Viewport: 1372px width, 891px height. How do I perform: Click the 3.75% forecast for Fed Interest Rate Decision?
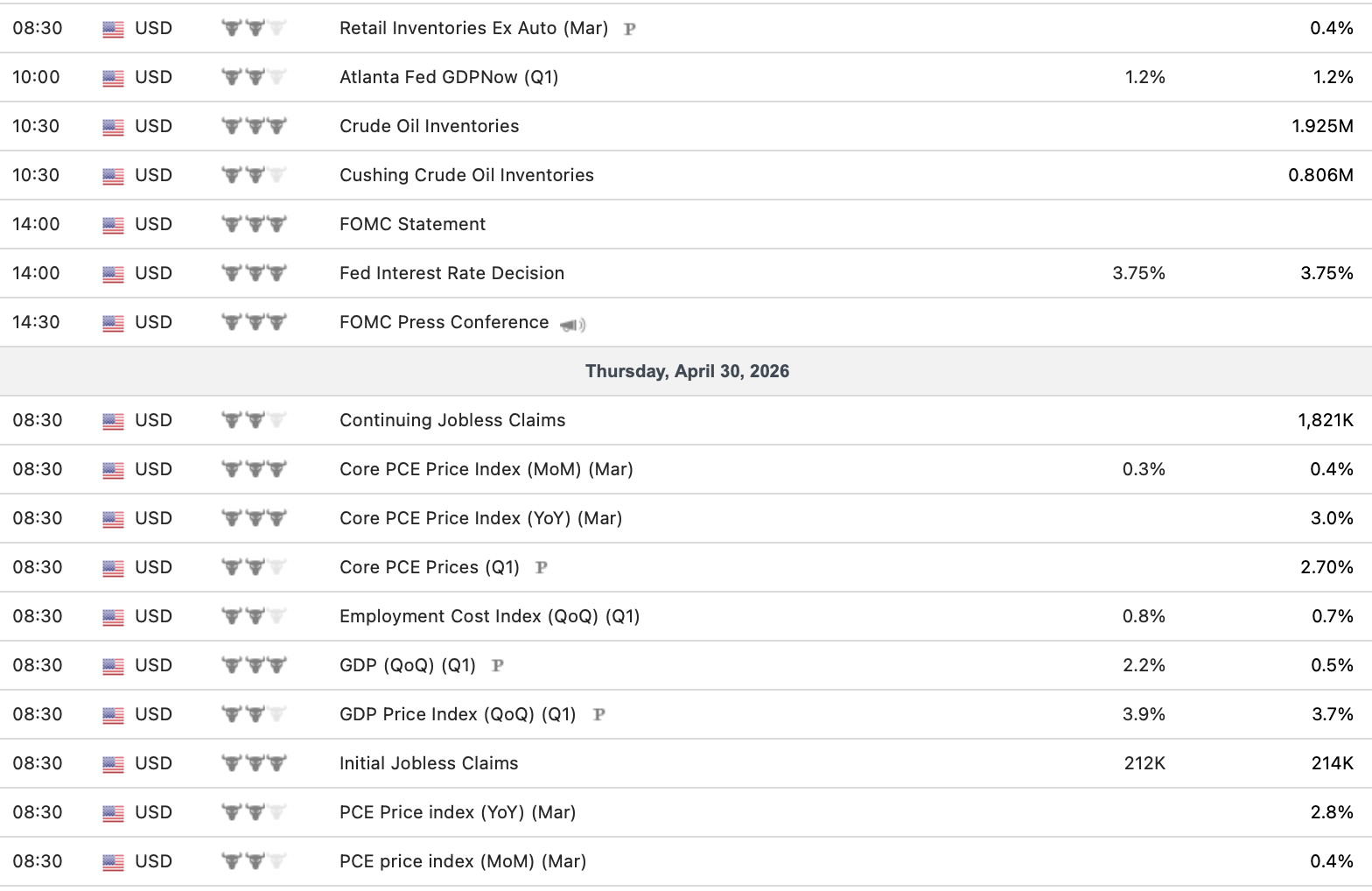coord(1138,273)
